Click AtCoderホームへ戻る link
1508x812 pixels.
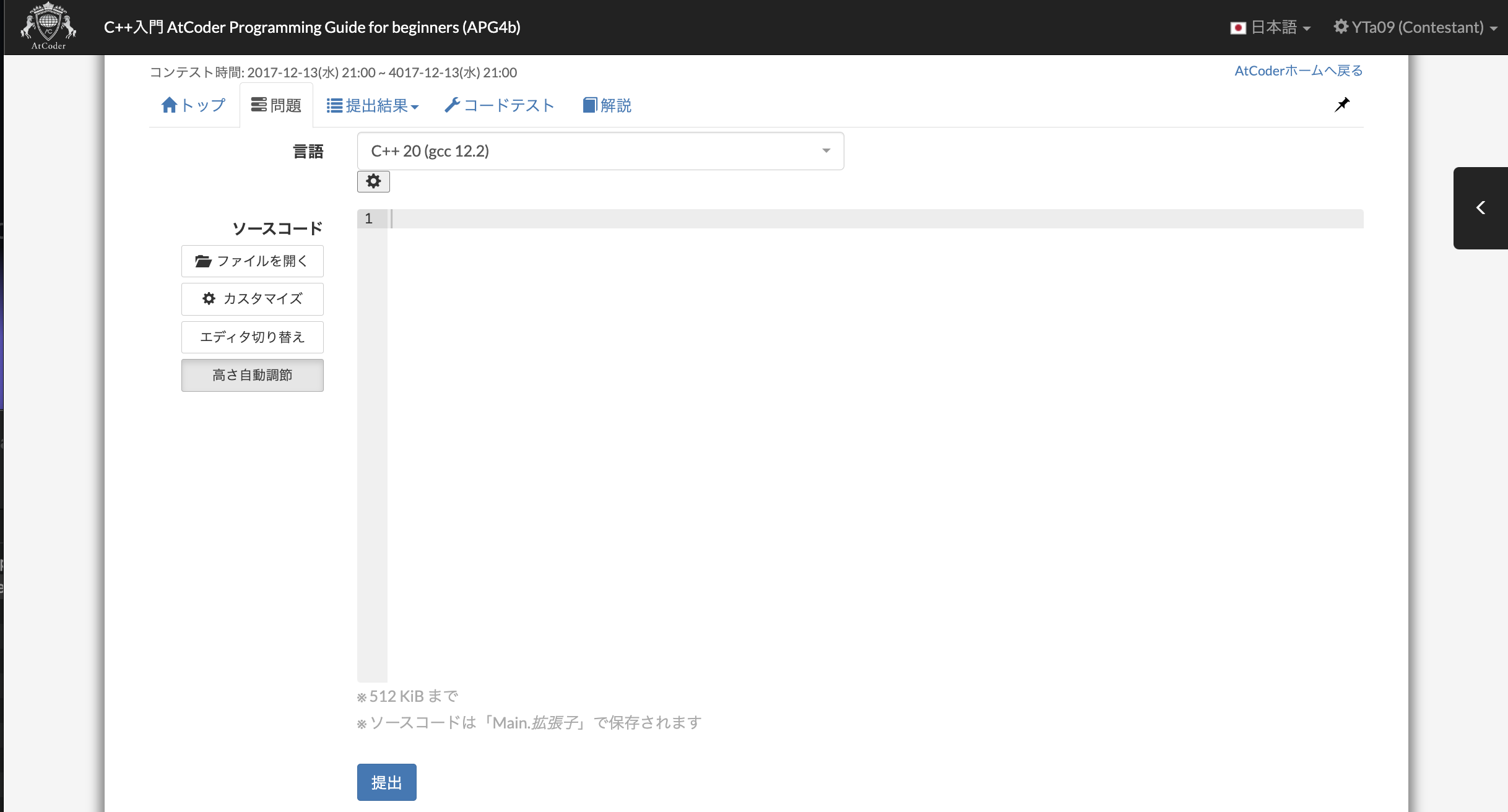[1299, 71]
